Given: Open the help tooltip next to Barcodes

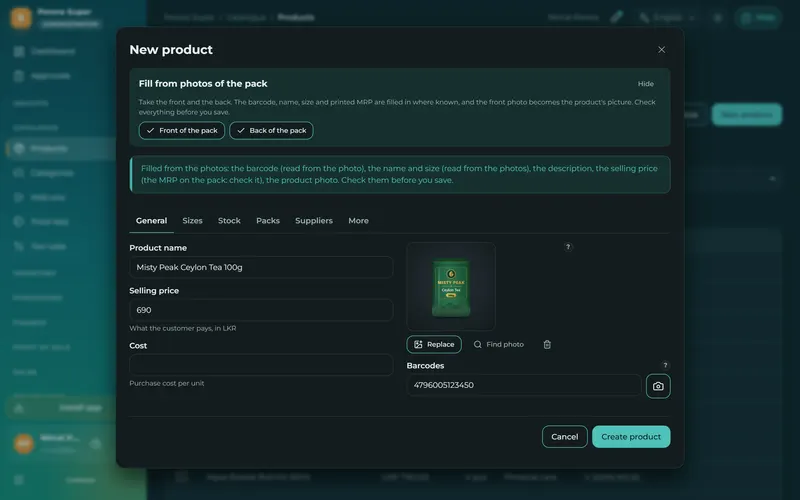Looking at the screenshot, I should pyautogui.click(x=665, y=365).
